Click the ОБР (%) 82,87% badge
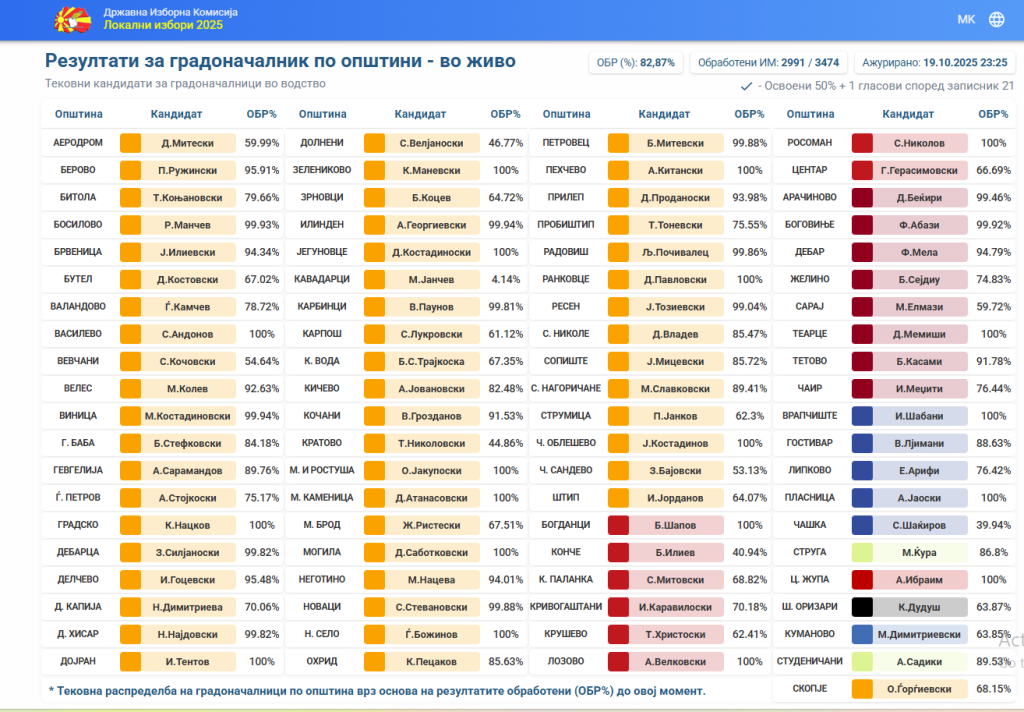The height and width of the screenshot is (712, 1024). click(635, 62)
